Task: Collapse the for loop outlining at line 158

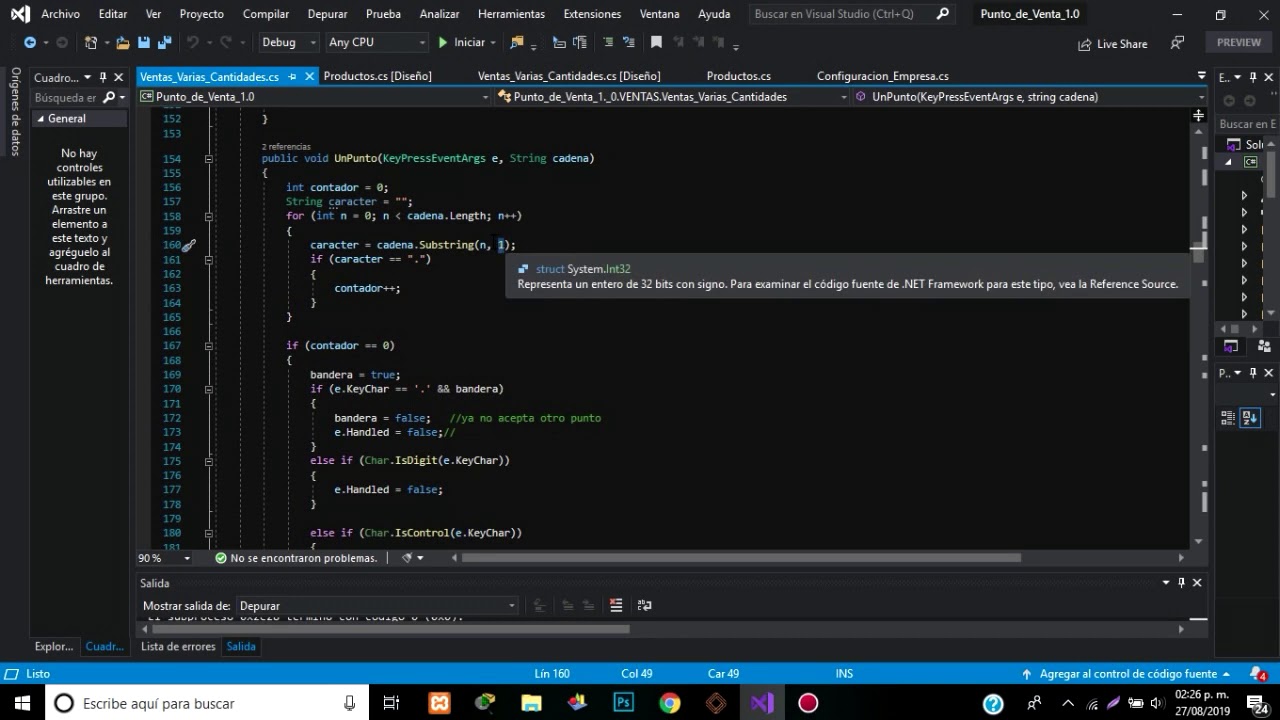Action: [209, 216]
